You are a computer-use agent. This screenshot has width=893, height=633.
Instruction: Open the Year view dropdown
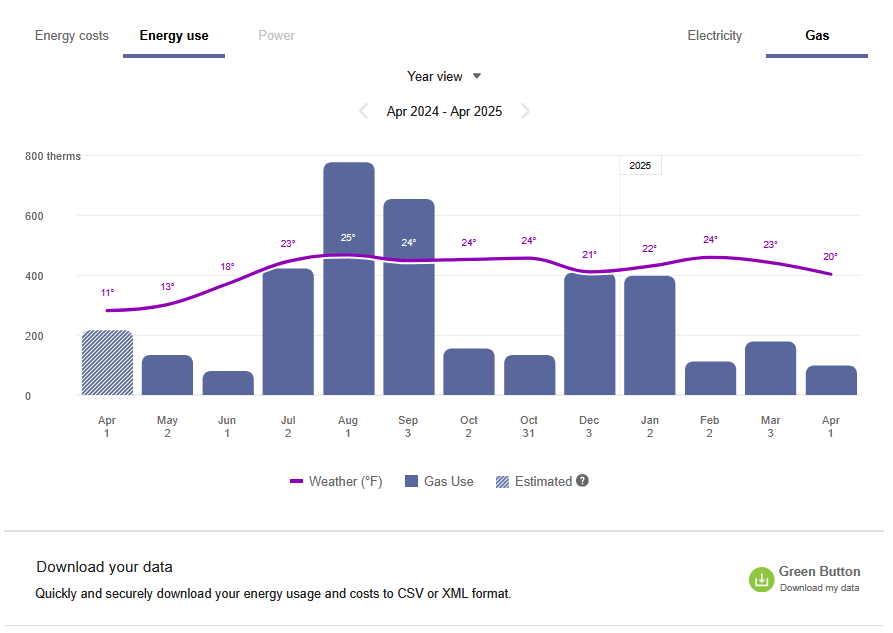(444, 76)
